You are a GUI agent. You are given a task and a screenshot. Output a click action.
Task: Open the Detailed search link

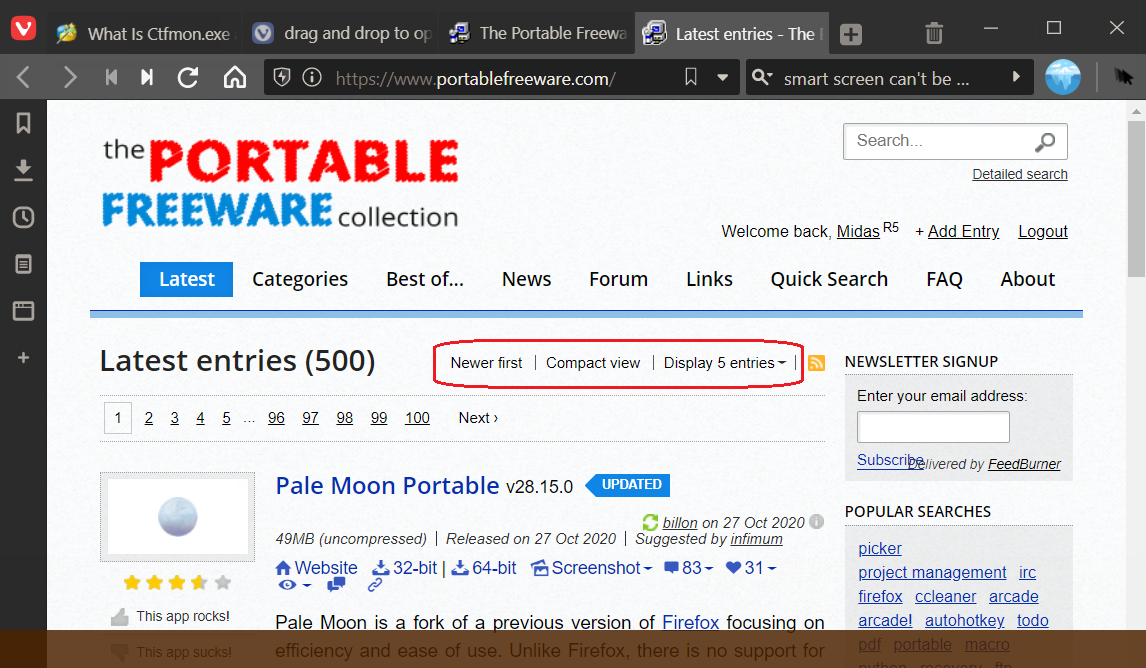[x=1020, y=174]
